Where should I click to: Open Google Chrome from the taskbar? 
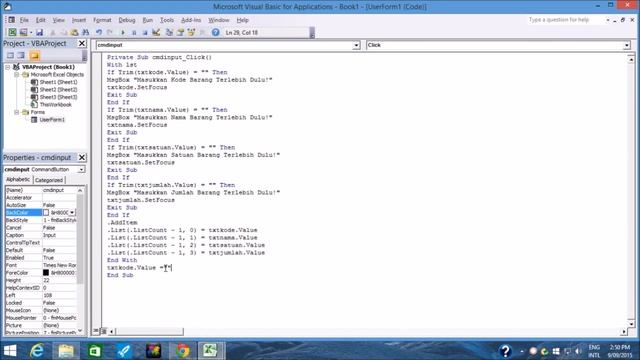[182, 351]
